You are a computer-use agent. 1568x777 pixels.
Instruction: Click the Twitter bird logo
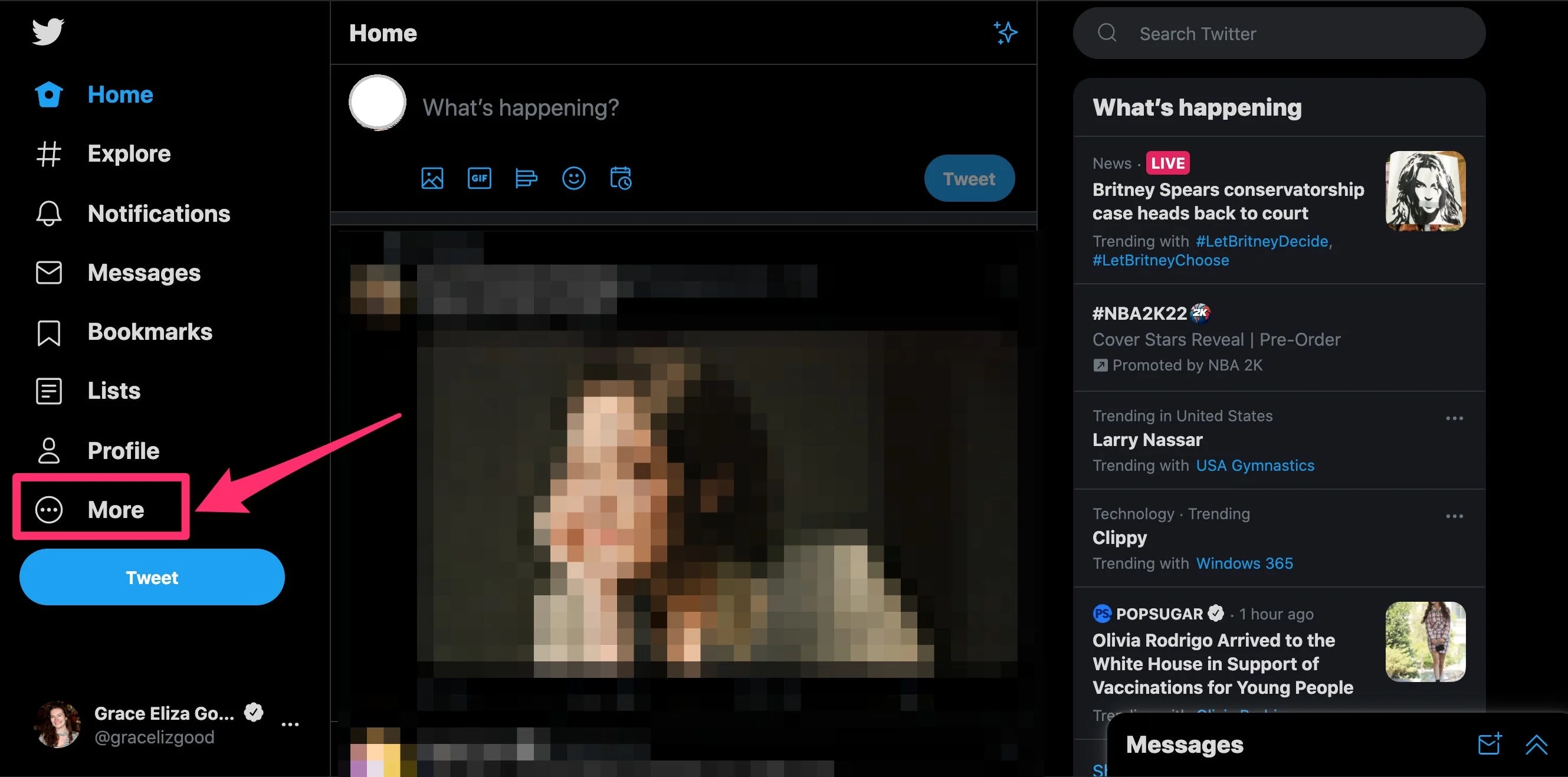[x=47, y=32]
